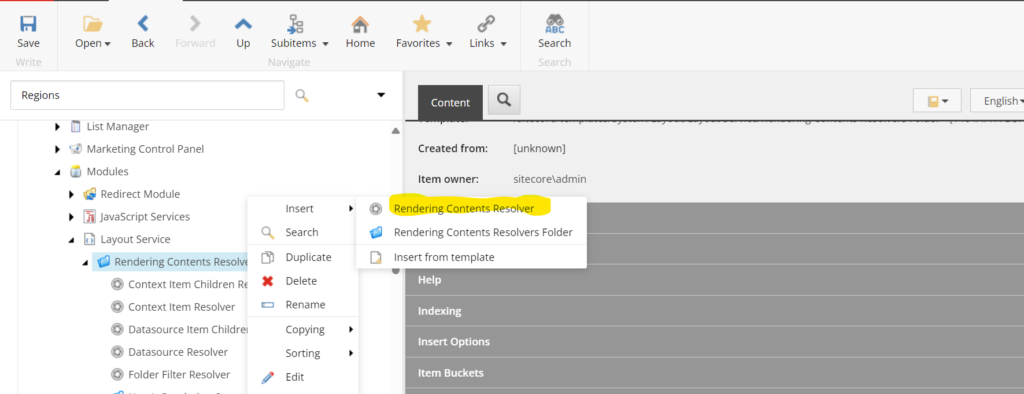Expand the Help section header
1024x394 pixels.
click(714, 280)
